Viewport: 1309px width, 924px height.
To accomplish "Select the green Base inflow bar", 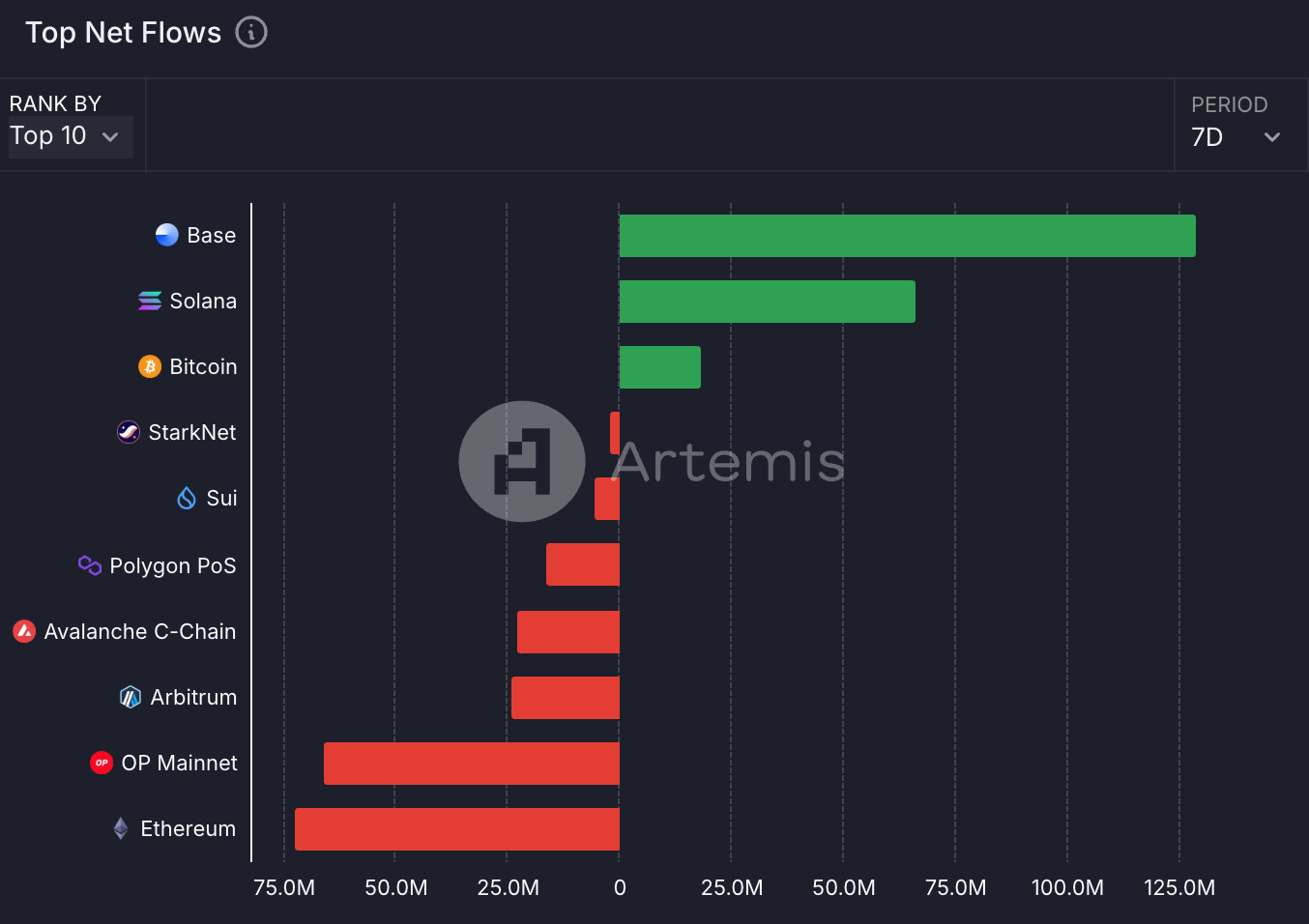I will tap(908, 236).
